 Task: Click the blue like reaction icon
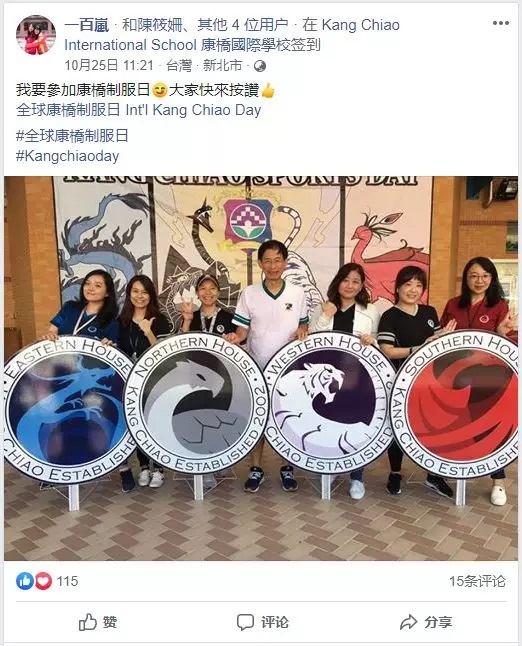point(25,581)
